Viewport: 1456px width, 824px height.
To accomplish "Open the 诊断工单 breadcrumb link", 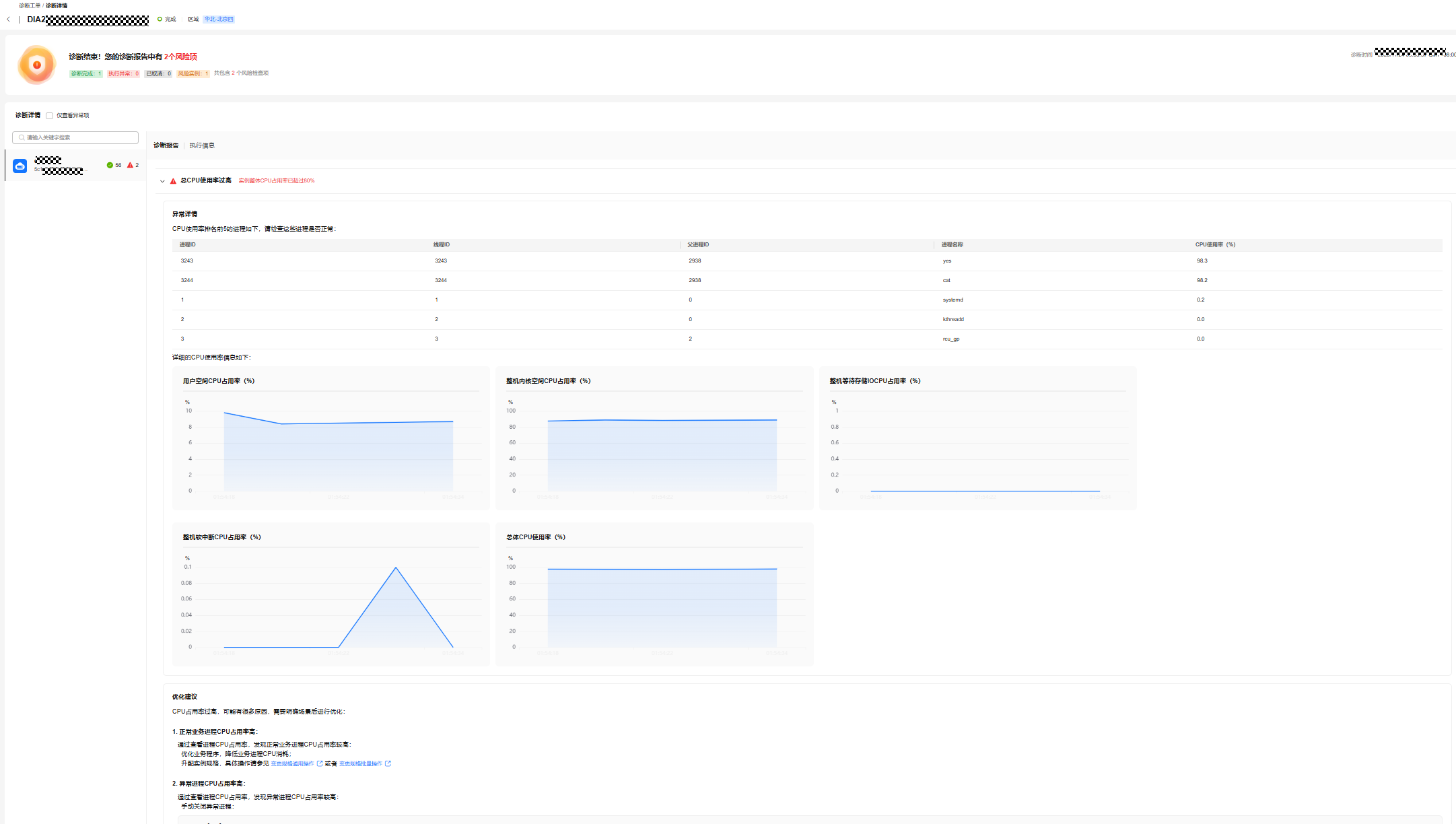I will tap(30, 5).
